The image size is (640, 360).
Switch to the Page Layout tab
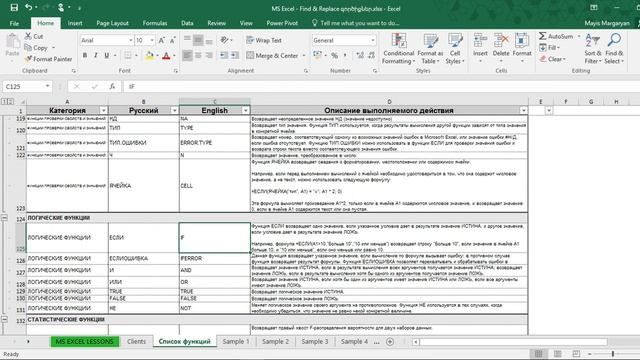click(112, 23)
